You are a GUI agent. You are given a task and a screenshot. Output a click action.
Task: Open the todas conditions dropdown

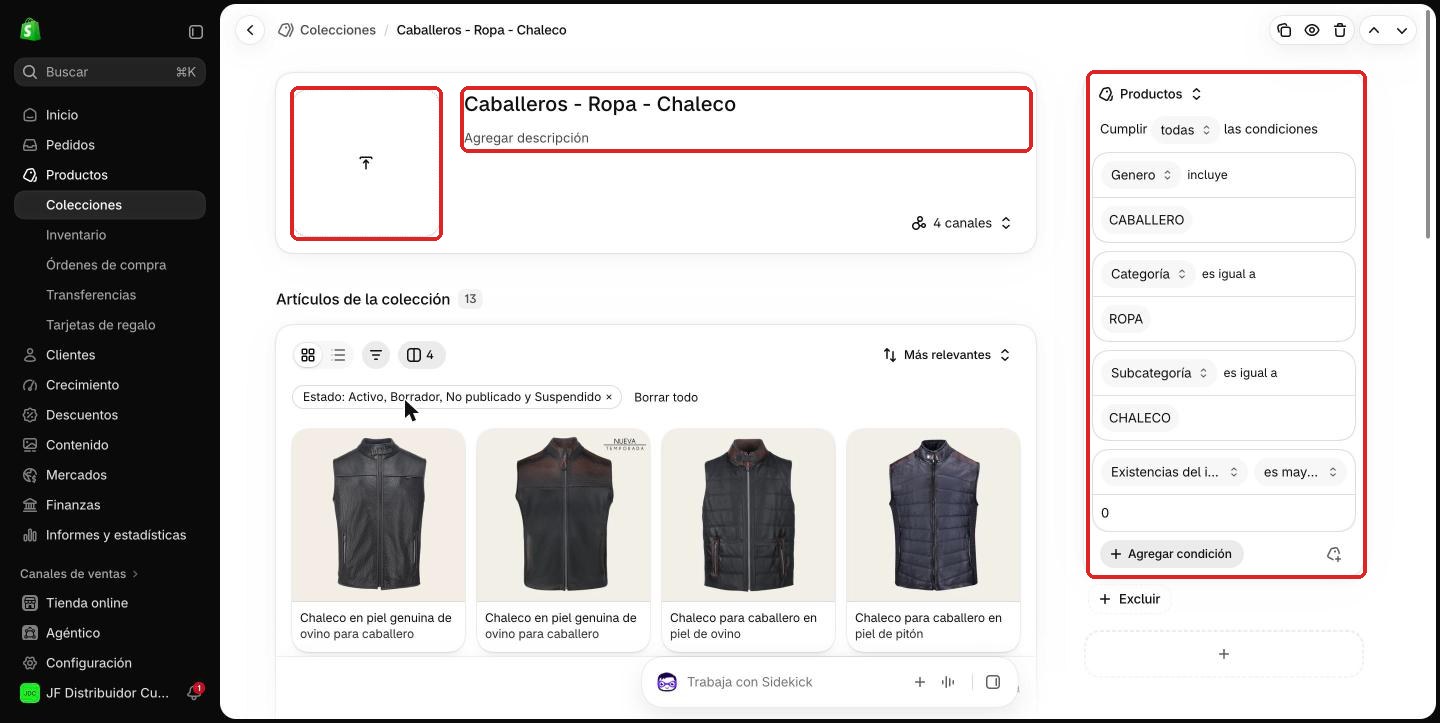(x=1185, y=130)
